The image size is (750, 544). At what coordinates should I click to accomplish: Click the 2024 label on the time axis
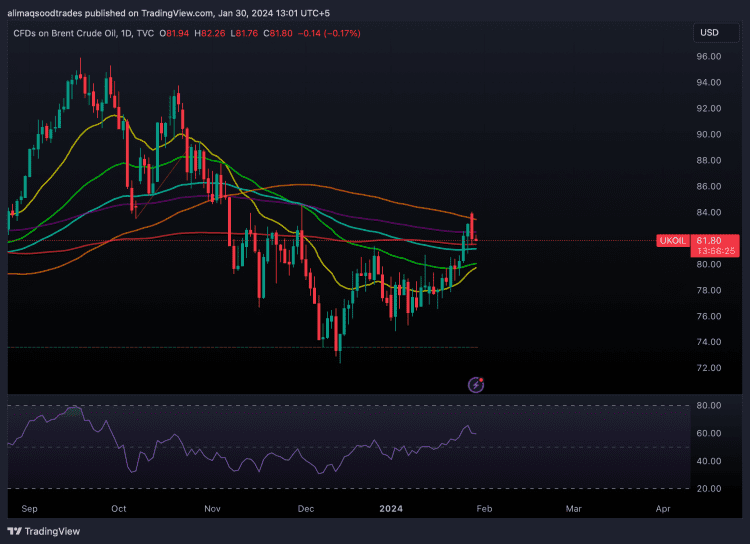[391, 508]
